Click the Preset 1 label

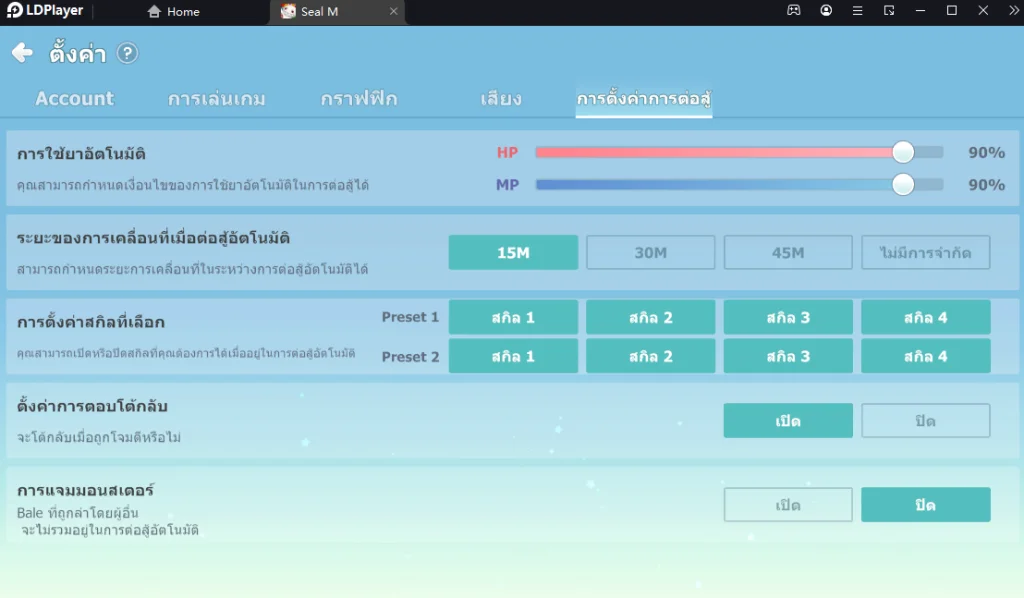point(410,317)
